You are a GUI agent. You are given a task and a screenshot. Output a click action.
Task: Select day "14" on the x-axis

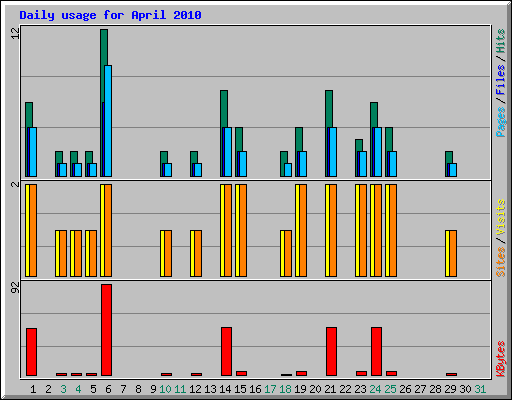(225, 389)
